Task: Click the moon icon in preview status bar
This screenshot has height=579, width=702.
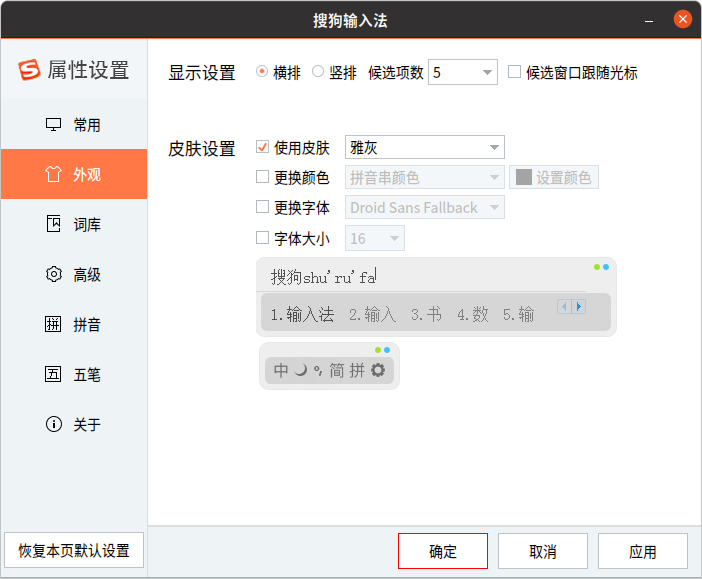Action: (300, 370)
